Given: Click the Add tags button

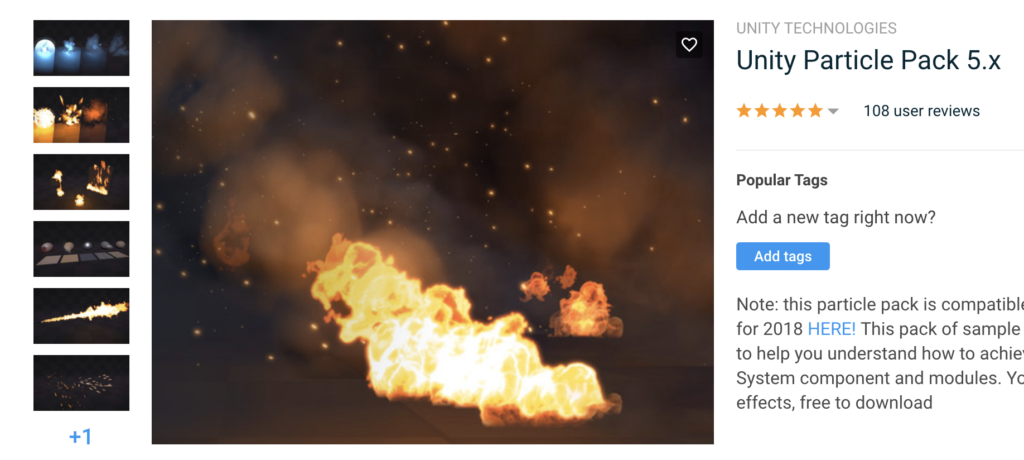Looking at the screenshot, I should point(783,256).
